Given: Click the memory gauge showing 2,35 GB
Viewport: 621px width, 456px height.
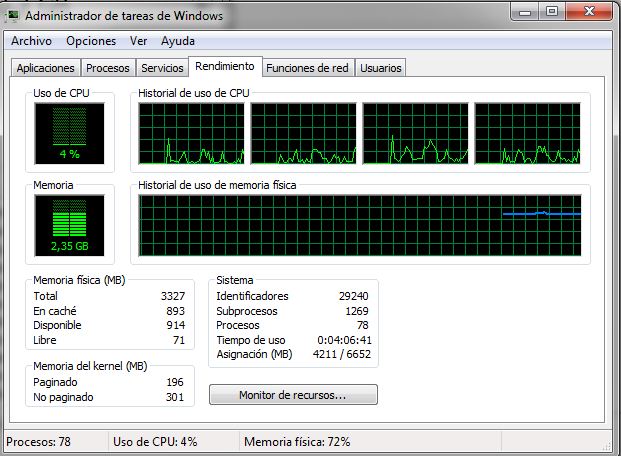Looking at the screenshot, I should tap(69, 225).
